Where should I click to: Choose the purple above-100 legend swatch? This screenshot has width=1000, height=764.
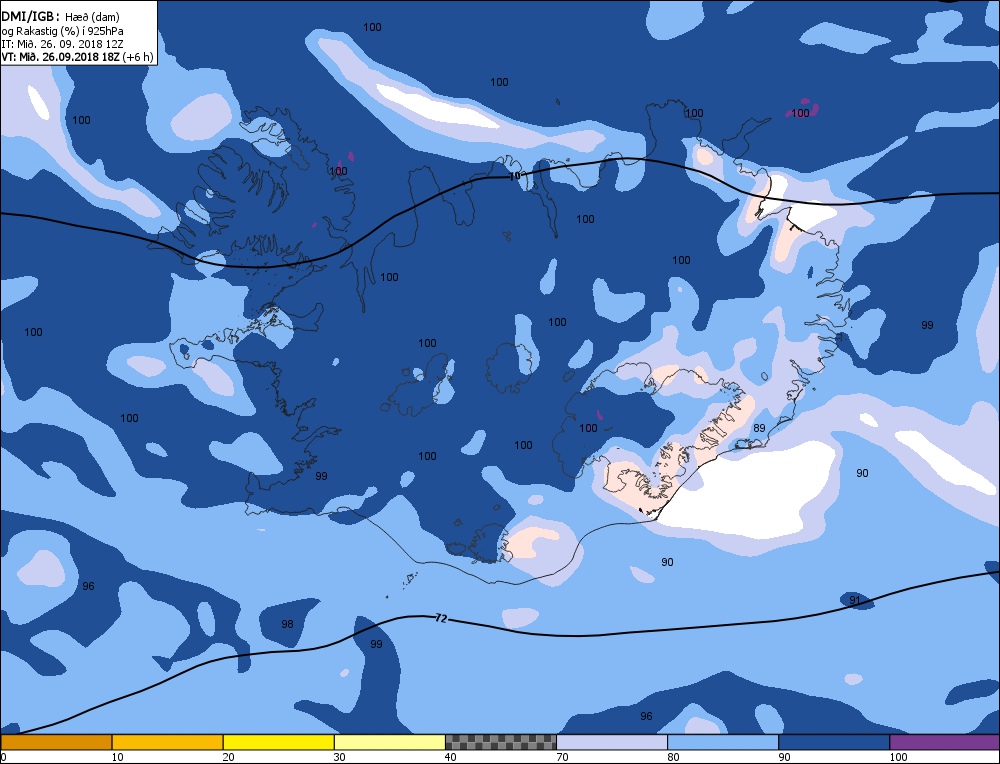pos(945,742)
